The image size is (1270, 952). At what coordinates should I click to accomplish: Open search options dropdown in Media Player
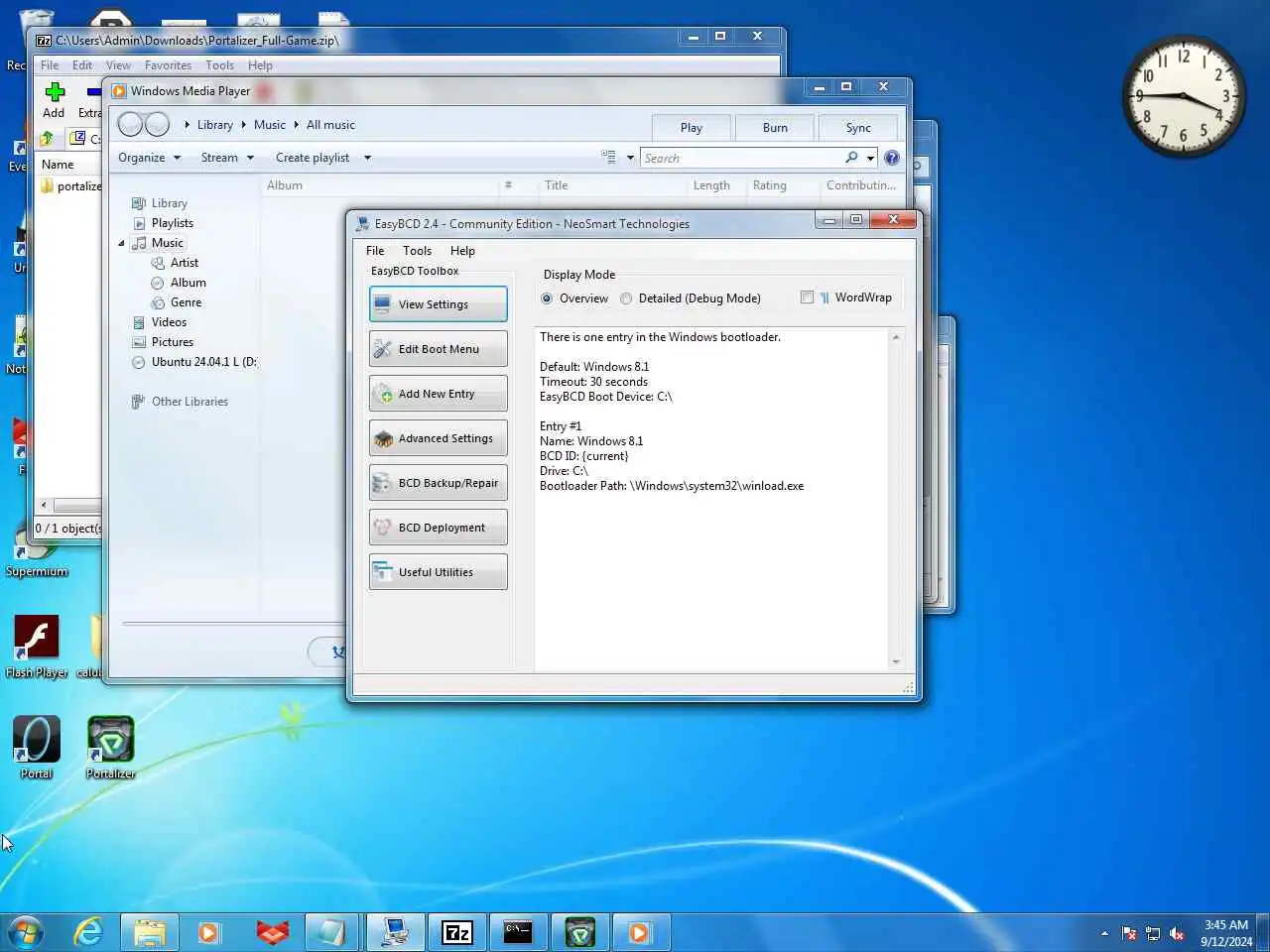870,158
